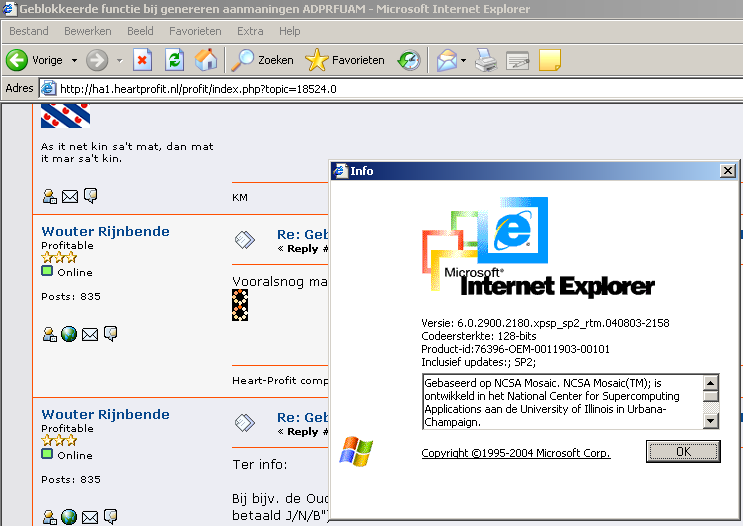This screenshot has height=526, width=743.
Task: Personal message icon under Frisian flag signature
Action: [91, 196]
